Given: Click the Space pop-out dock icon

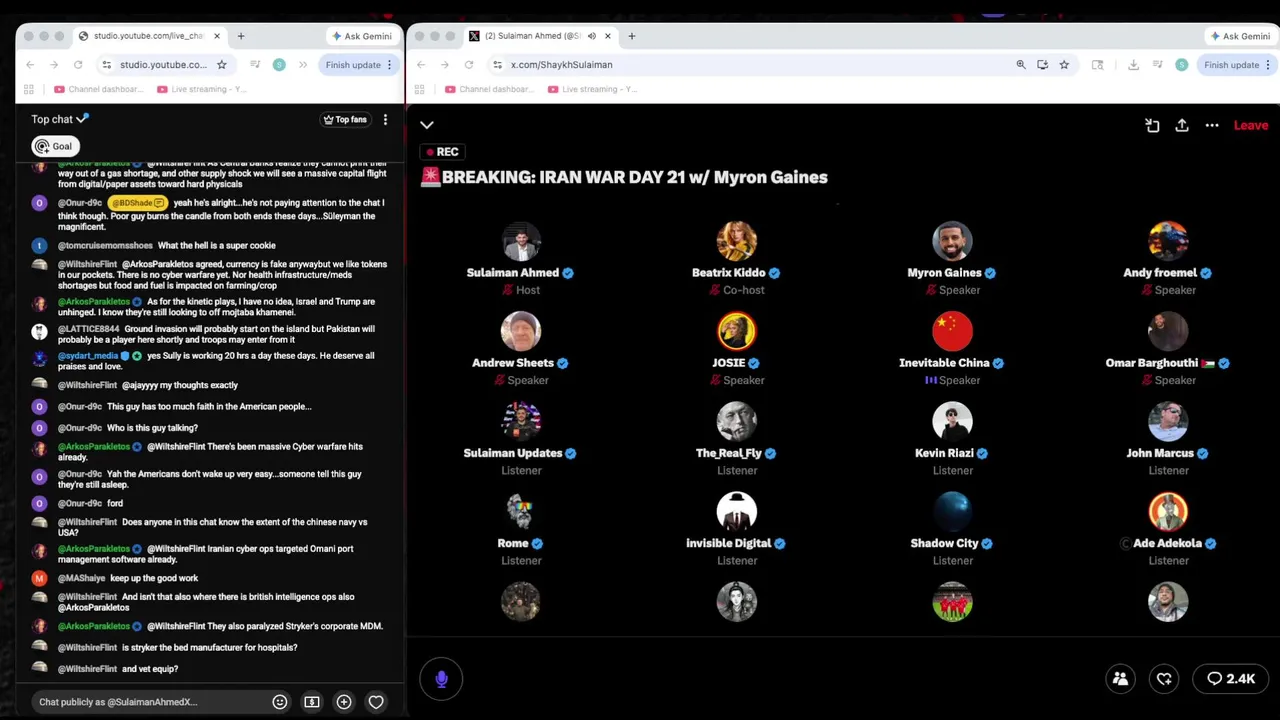Looking at the screenshot, I should [1152, 125].
